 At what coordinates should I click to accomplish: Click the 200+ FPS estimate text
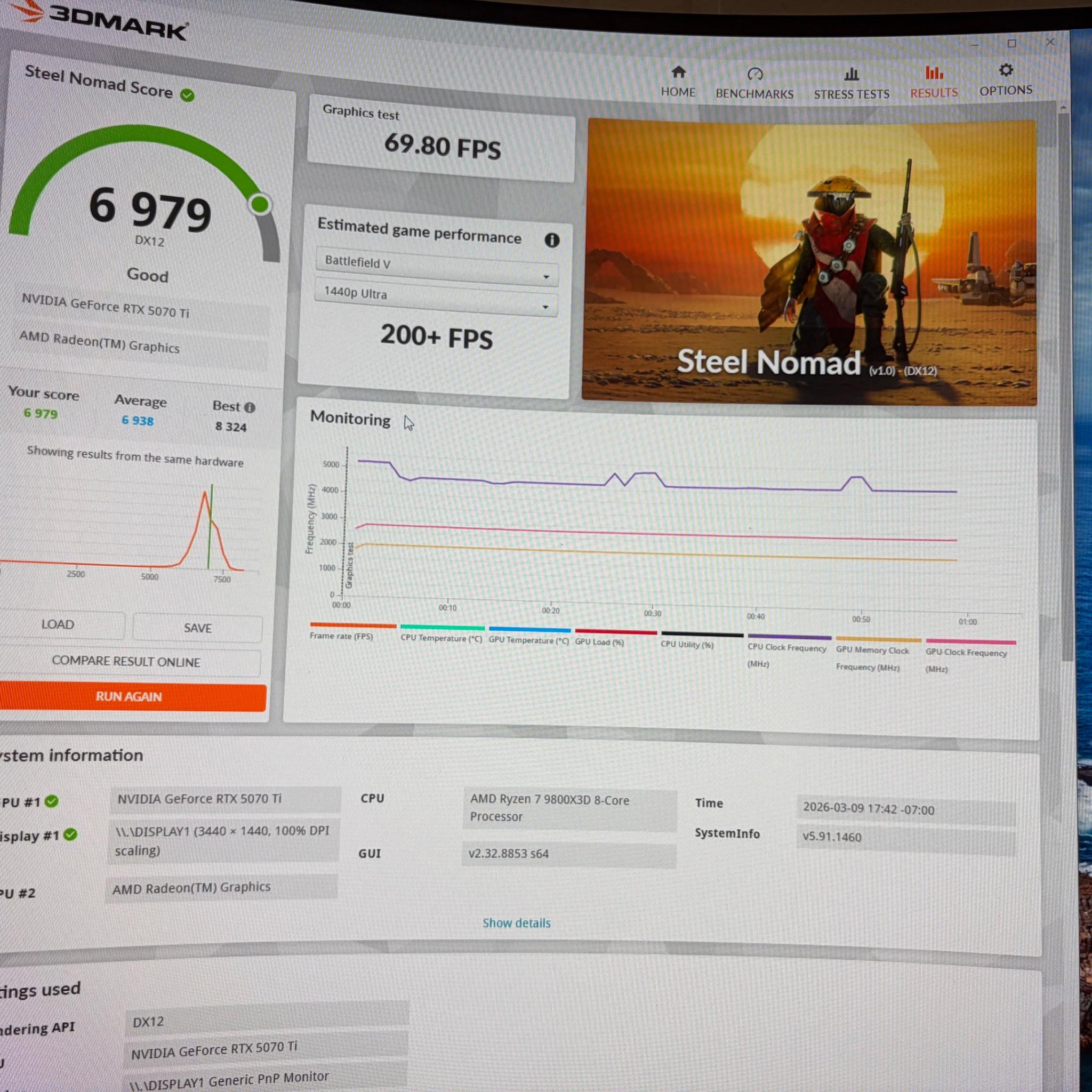coord(436,337)
